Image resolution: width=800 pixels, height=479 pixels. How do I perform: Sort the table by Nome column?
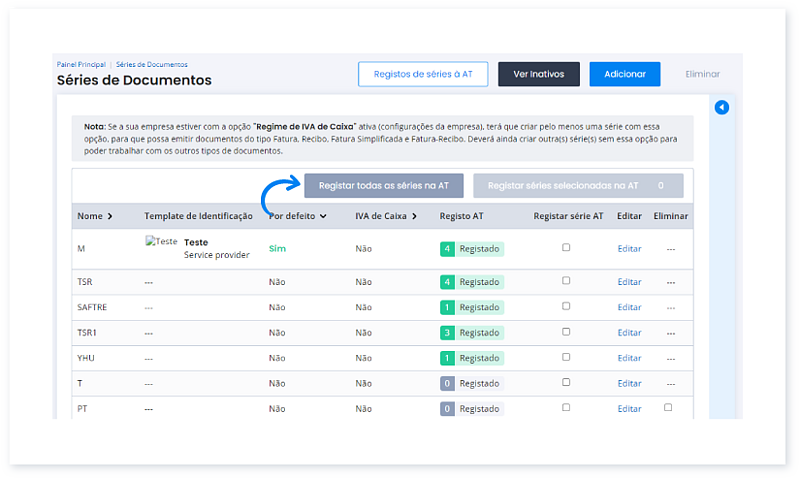pos(95,216)
